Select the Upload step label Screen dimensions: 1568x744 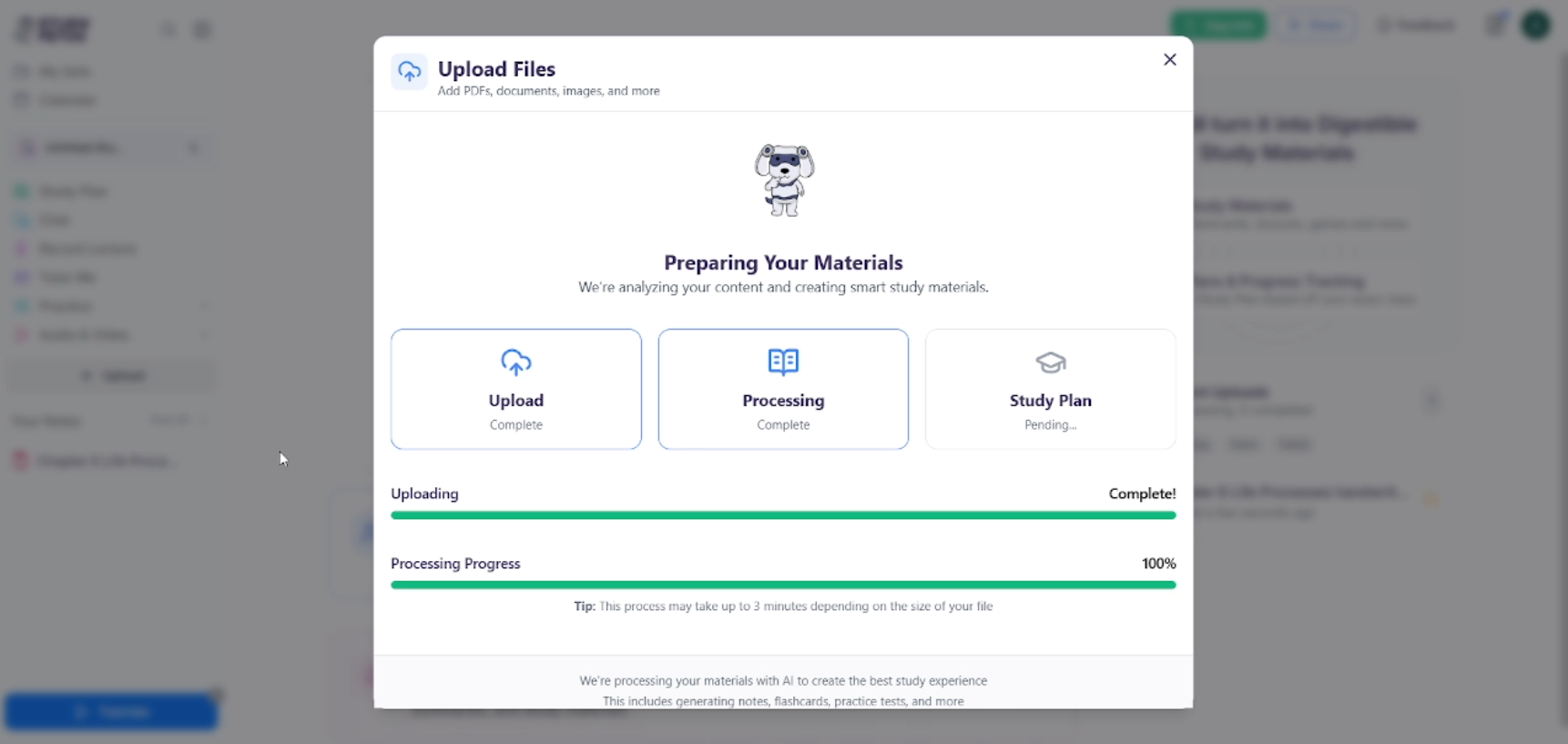[x=516, y=400]
